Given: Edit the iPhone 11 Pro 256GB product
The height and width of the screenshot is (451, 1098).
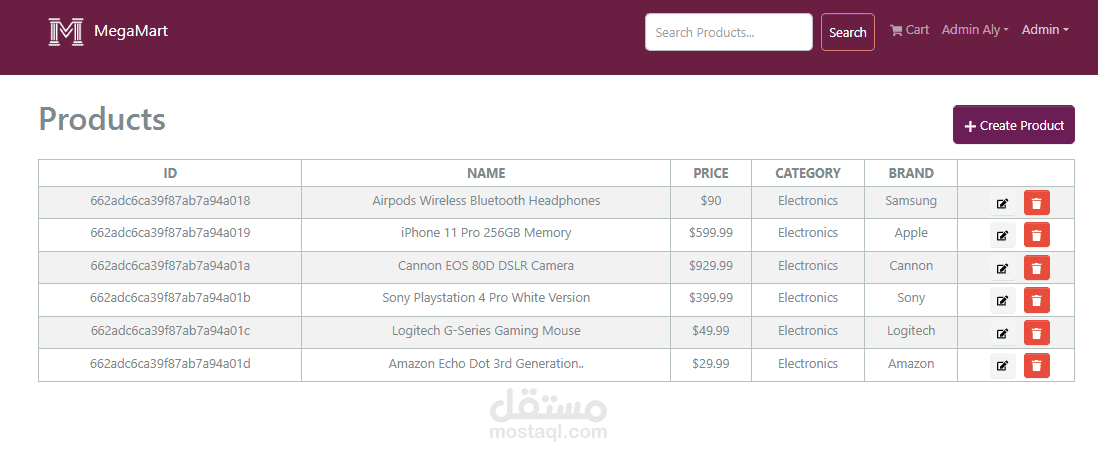Looking at the screenshot, I should (x=1003, y=235).
